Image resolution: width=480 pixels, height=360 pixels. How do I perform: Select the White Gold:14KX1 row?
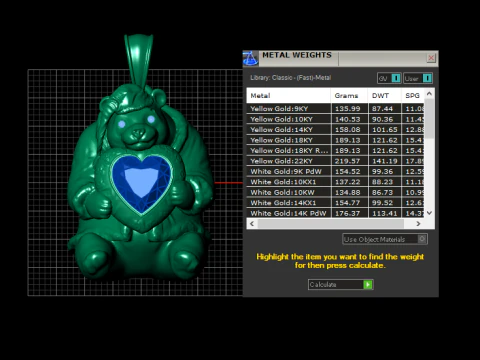coord(335,203)
